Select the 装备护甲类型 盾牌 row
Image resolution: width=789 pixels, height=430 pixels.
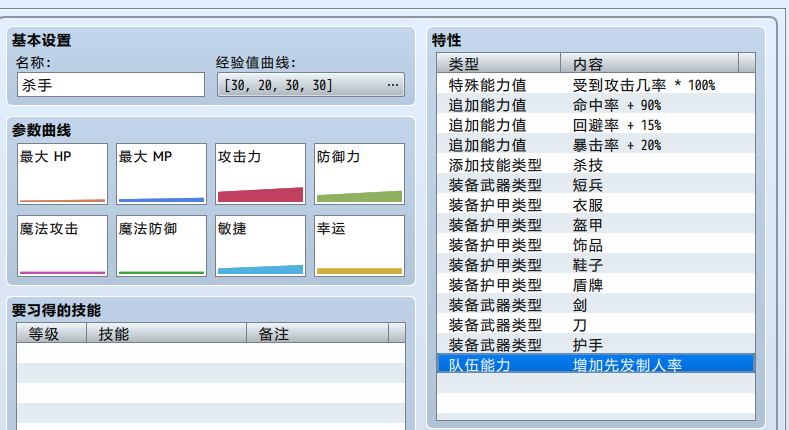point(596,285)
